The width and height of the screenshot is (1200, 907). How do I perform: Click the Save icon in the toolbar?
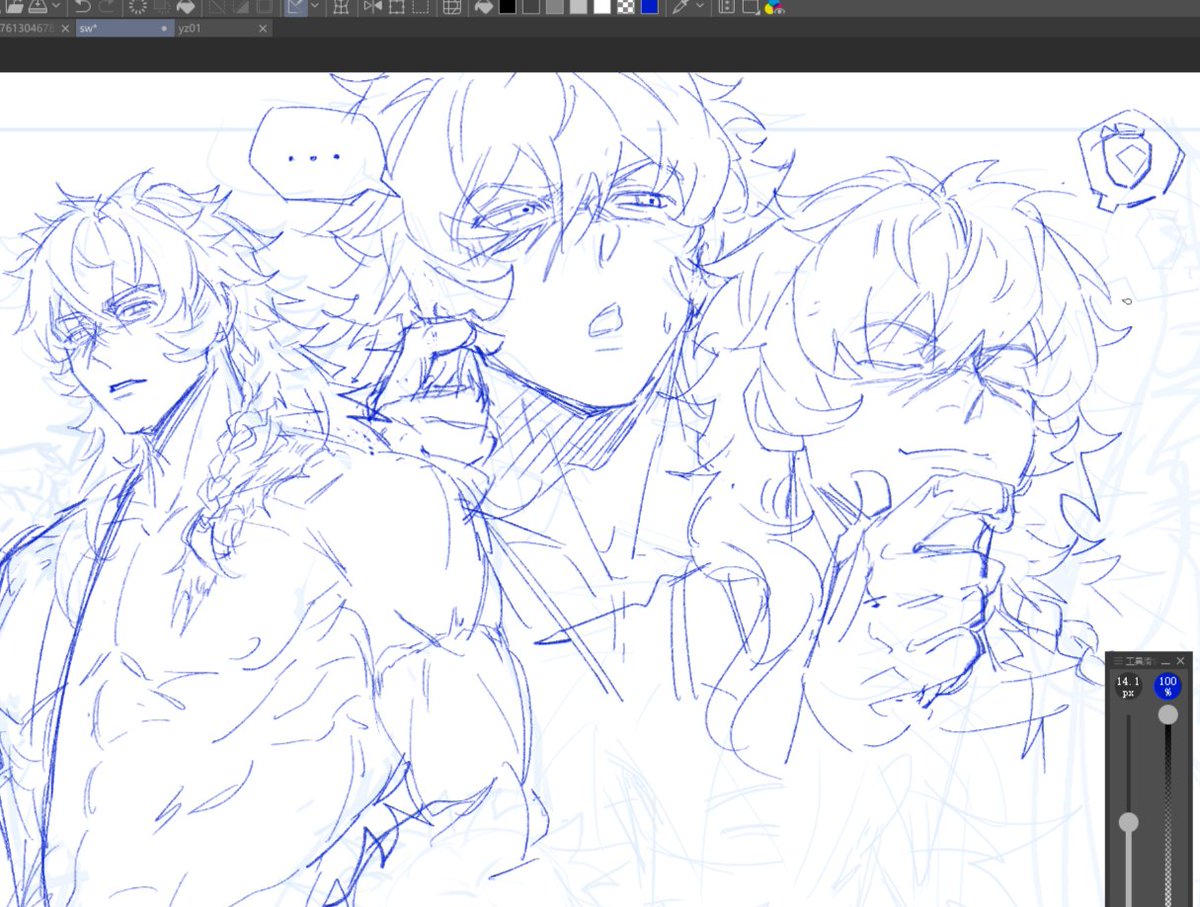point(38,7)
